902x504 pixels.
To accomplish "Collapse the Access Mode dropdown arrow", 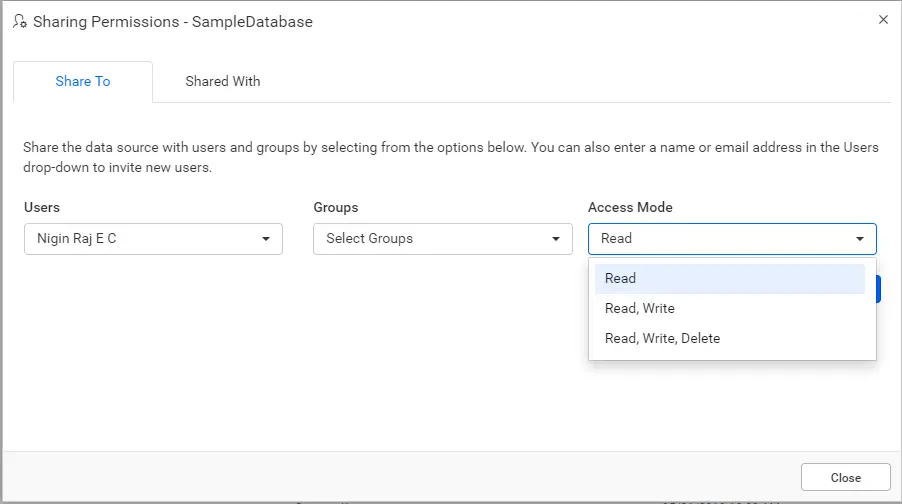I will tap(860, 239).
